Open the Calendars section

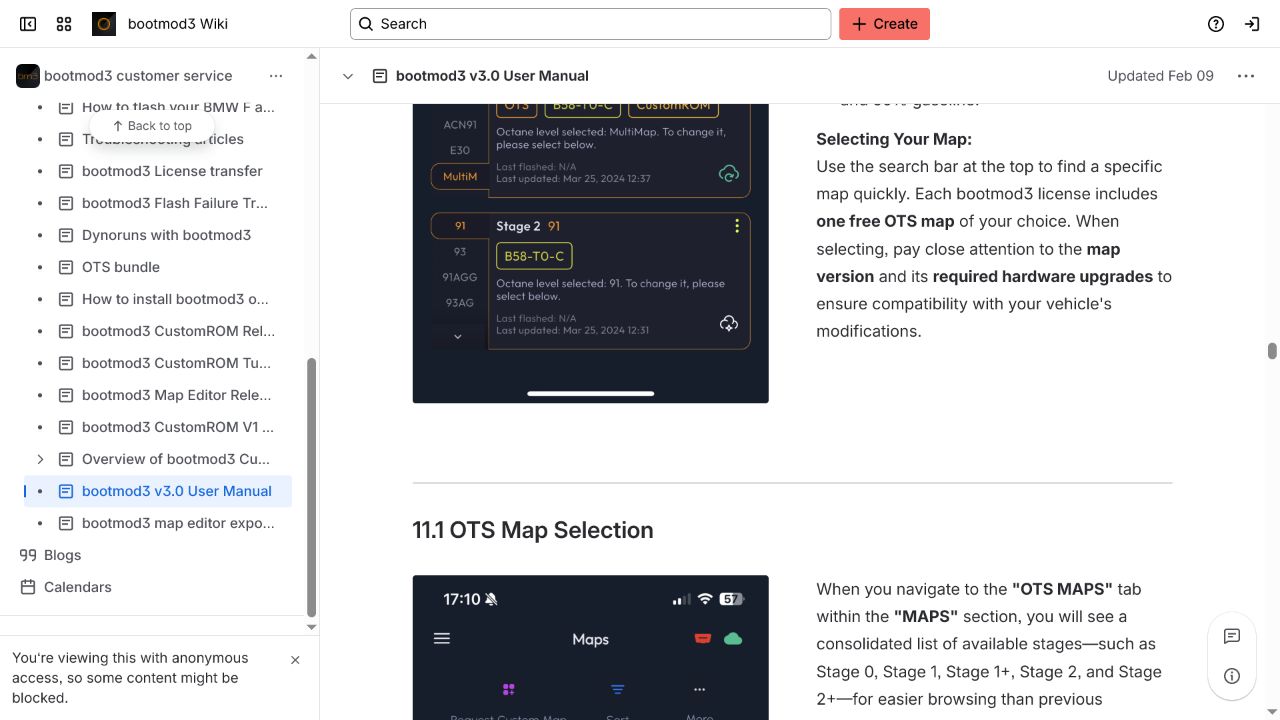click(78, 587)
